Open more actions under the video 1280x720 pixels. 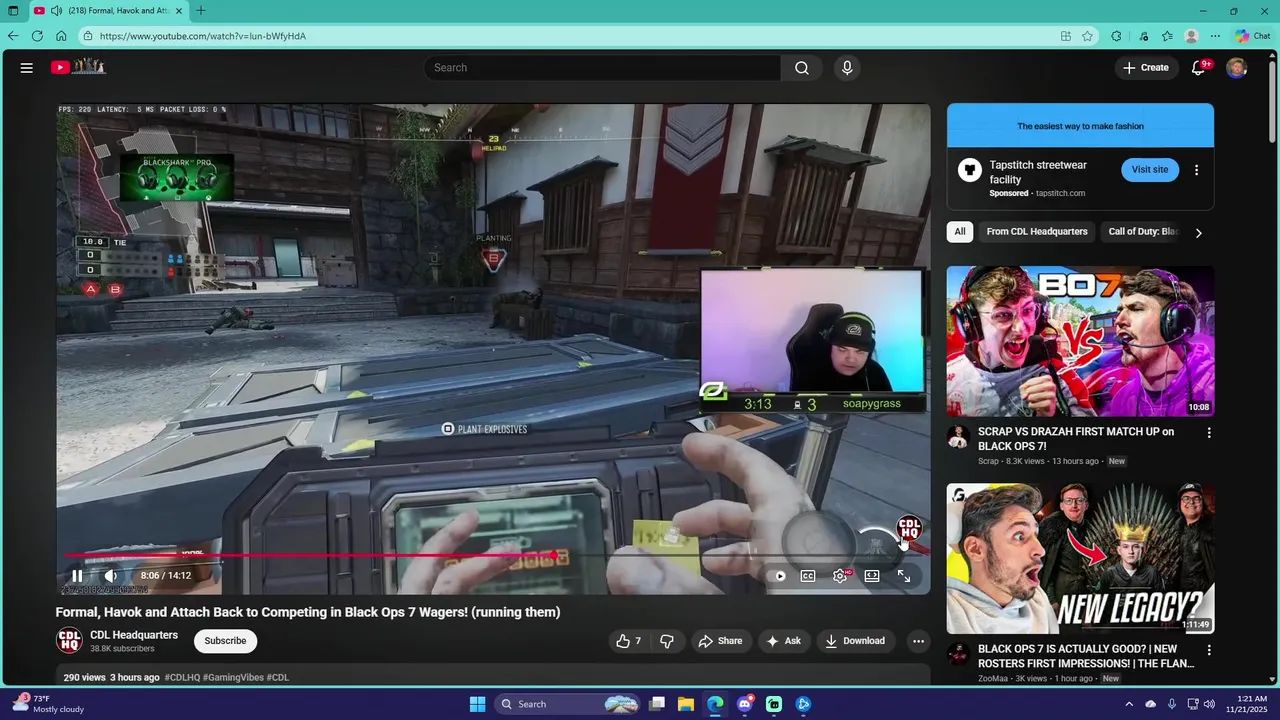(x=918, y=641)
